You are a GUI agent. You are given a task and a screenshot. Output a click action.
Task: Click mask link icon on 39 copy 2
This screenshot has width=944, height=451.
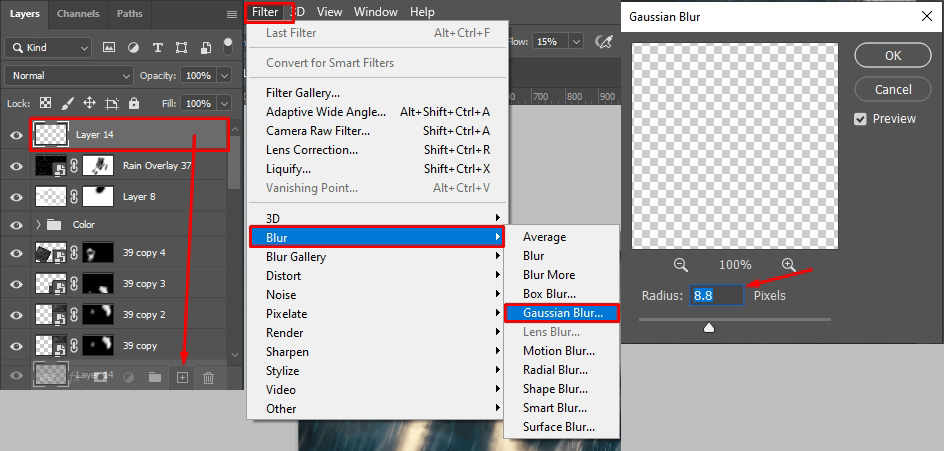pos(74,314)
